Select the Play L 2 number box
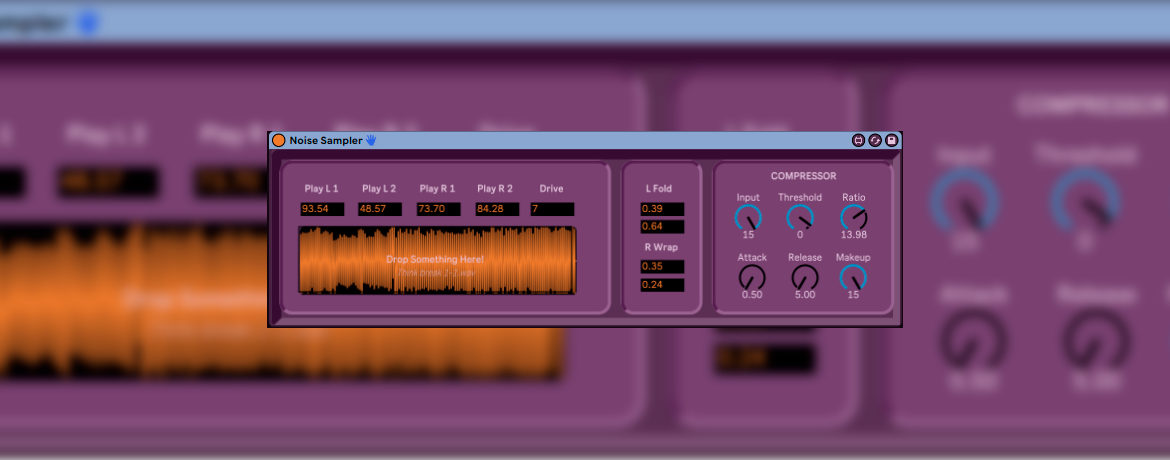This screenshot has width=1170, height=460. pos(380,209)
